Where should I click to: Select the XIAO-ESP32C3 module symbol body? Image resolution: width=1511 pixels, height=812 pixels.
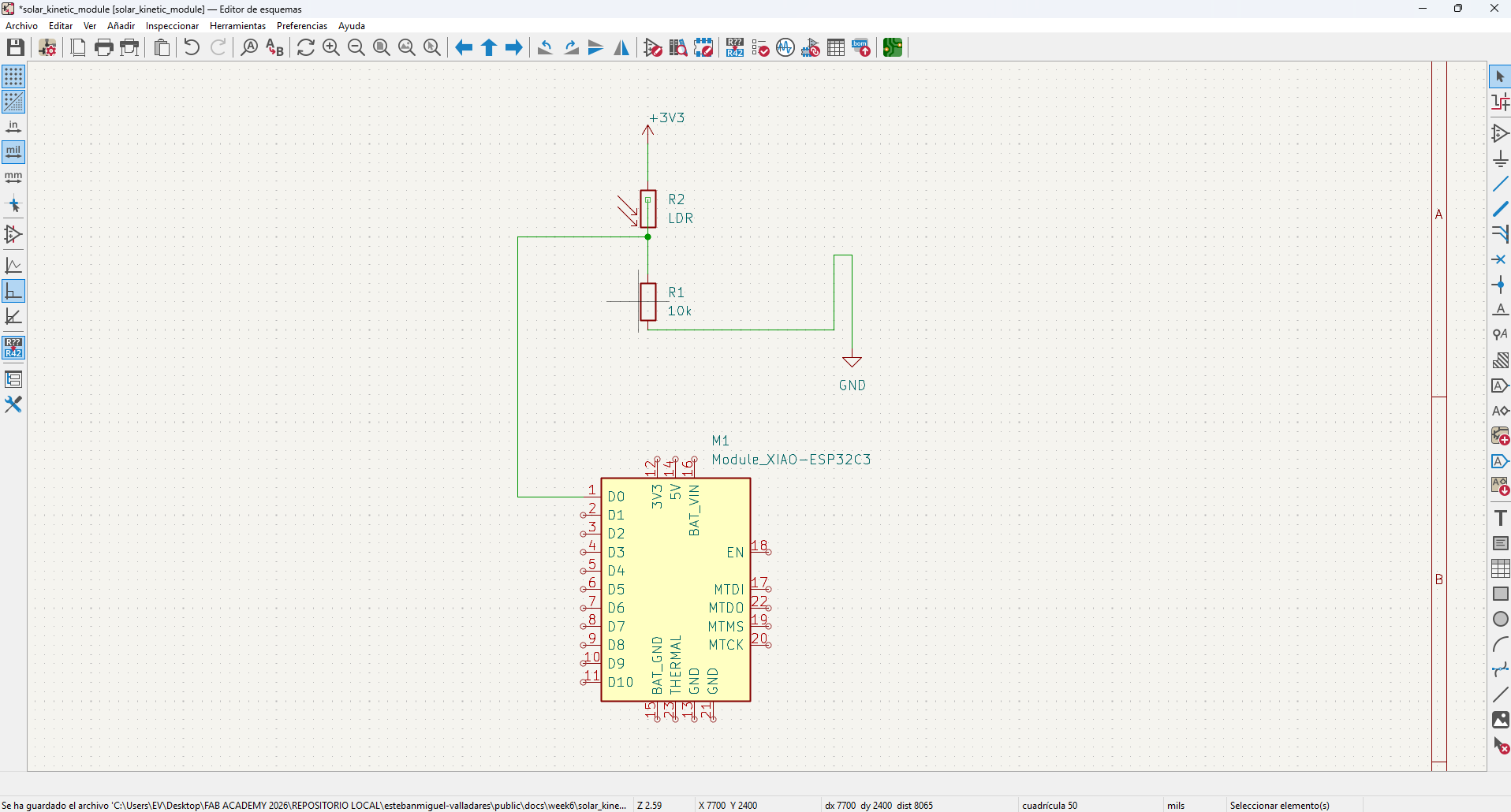pyautogui.click(x=675, y=583)
